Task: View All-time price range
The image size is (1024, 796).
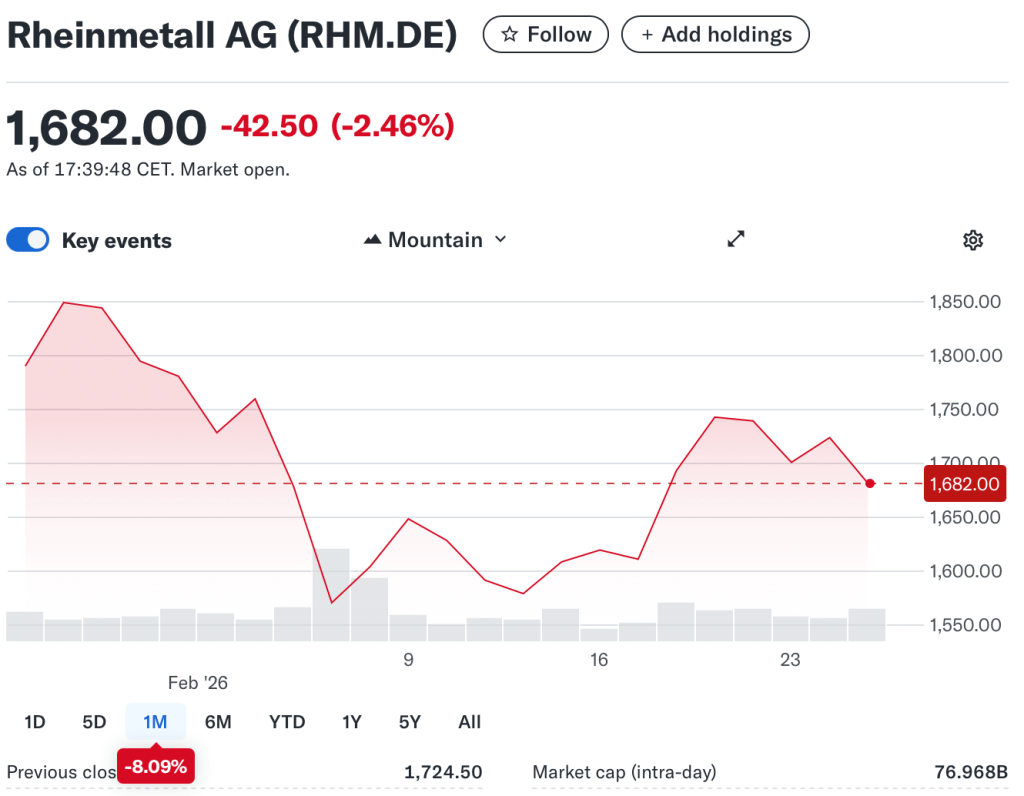Action: click(x=469, y=722)
